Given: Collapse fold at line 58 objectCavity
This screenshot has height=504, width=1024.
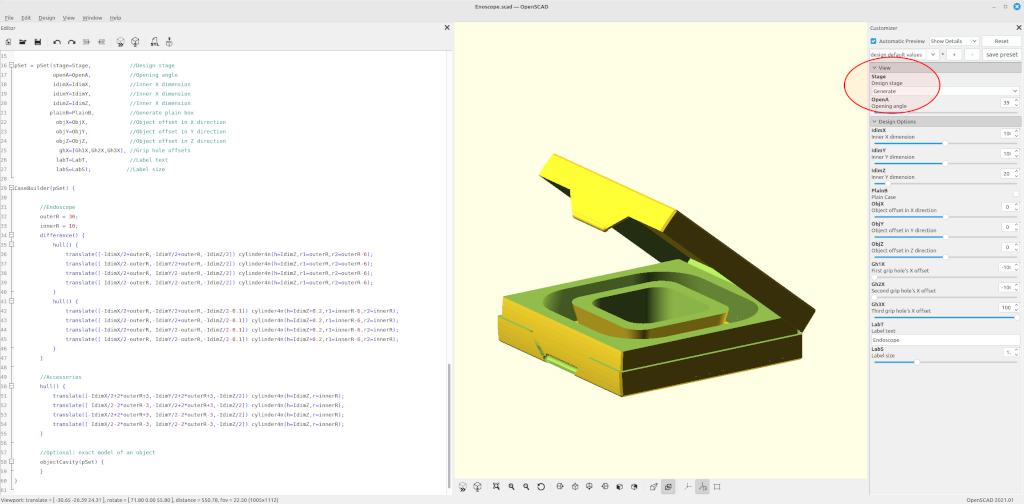Looking at the screenshot, I should 12,462.
